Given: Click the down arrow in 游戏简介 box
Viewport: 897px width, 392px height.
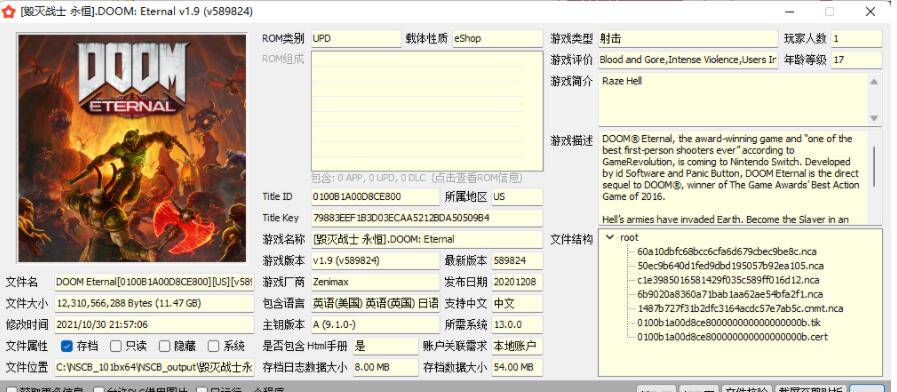Looking at the screenshot, I should pyautogui.click(x=874, y=118).
